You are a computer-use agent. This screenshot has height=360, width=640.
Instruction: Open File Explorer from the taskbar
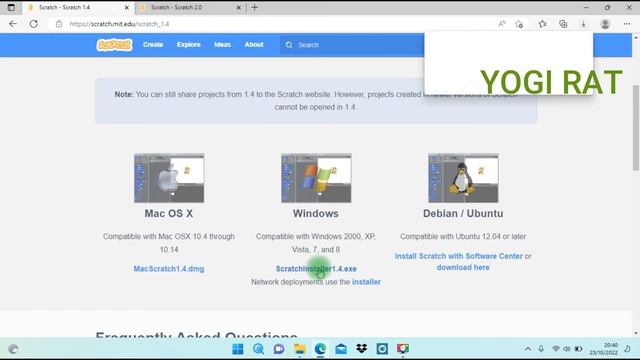coord(300,349)
